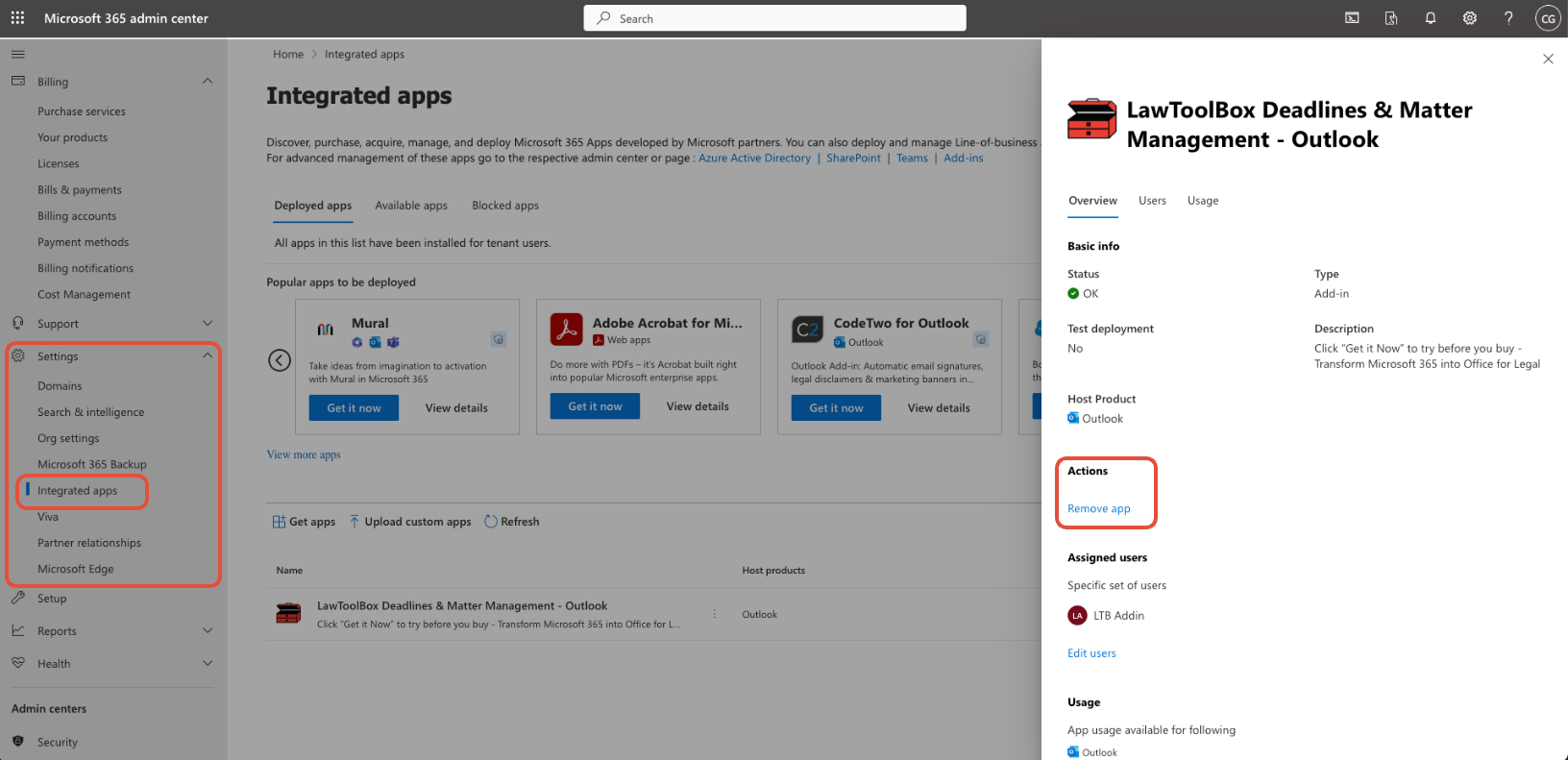Image resolution: width=1568 pixels, height=760 pixels.
Task: Open the Azure Active Directory link
Action: (754, 159)
